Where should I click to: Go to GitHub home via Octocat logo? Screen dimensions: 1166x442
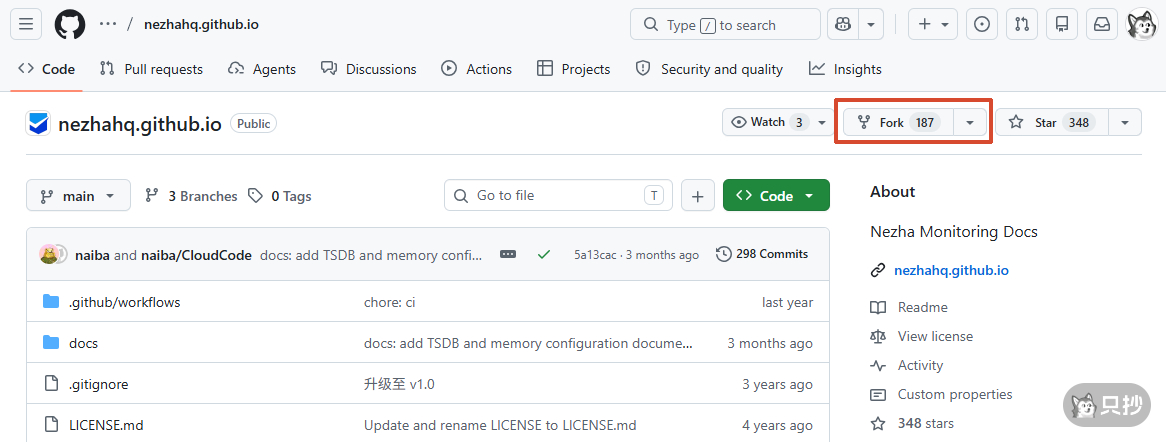[70, 25]
